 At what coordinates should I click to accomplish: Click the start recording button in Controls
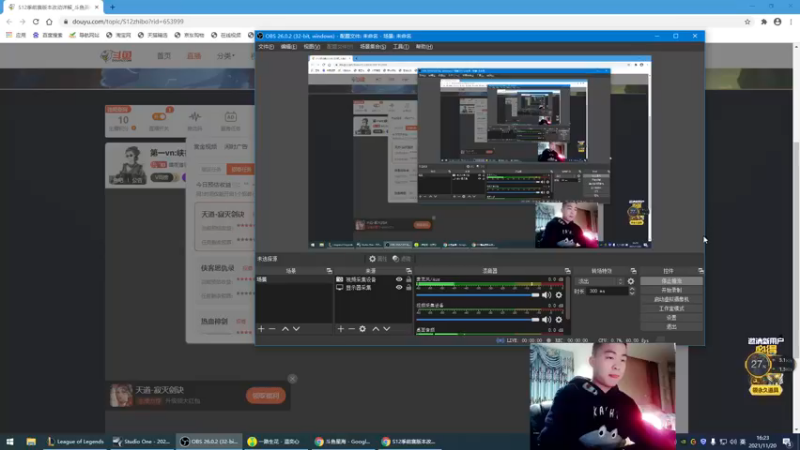point(671,290)
